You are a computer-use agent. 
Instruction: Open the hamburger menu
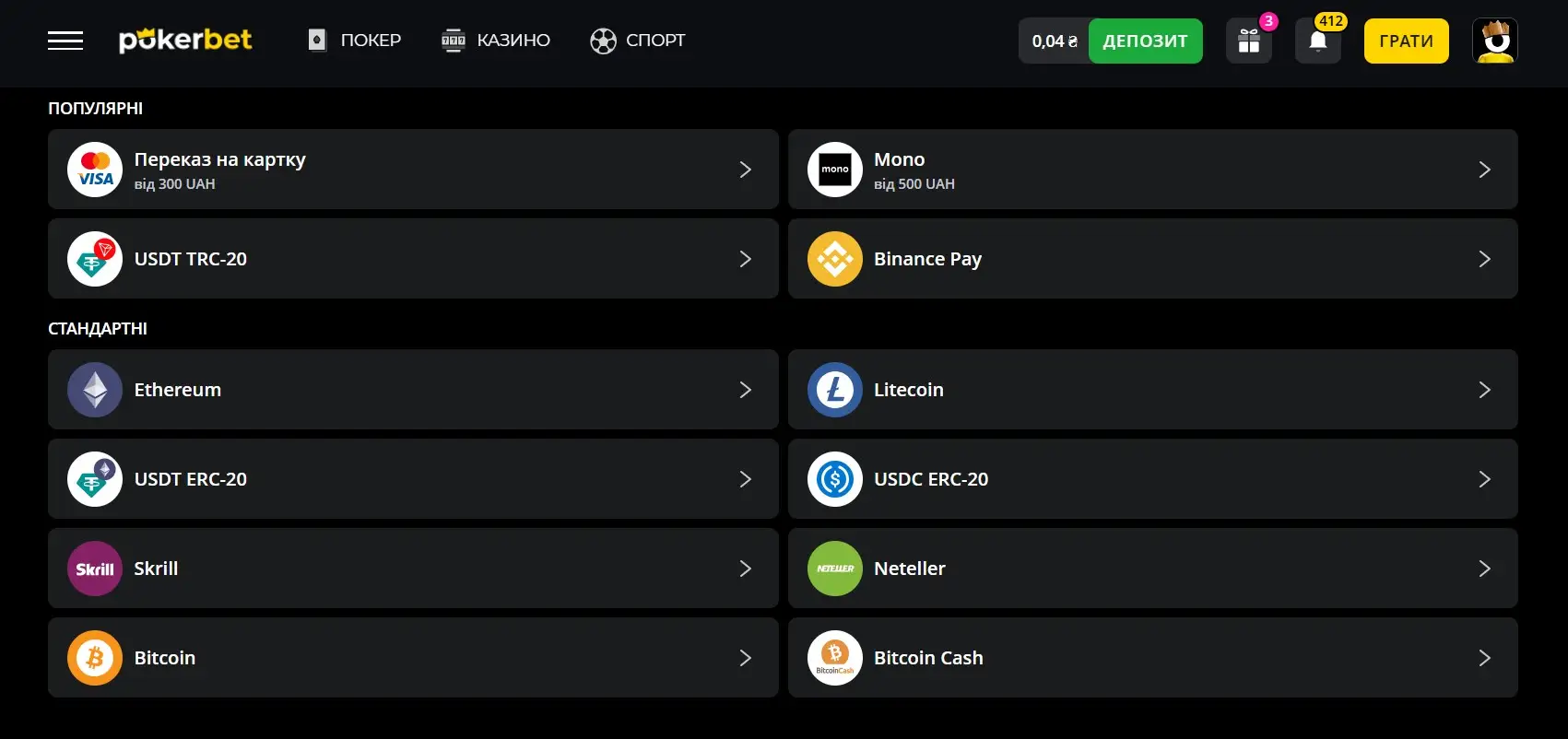tap(65, 41)
